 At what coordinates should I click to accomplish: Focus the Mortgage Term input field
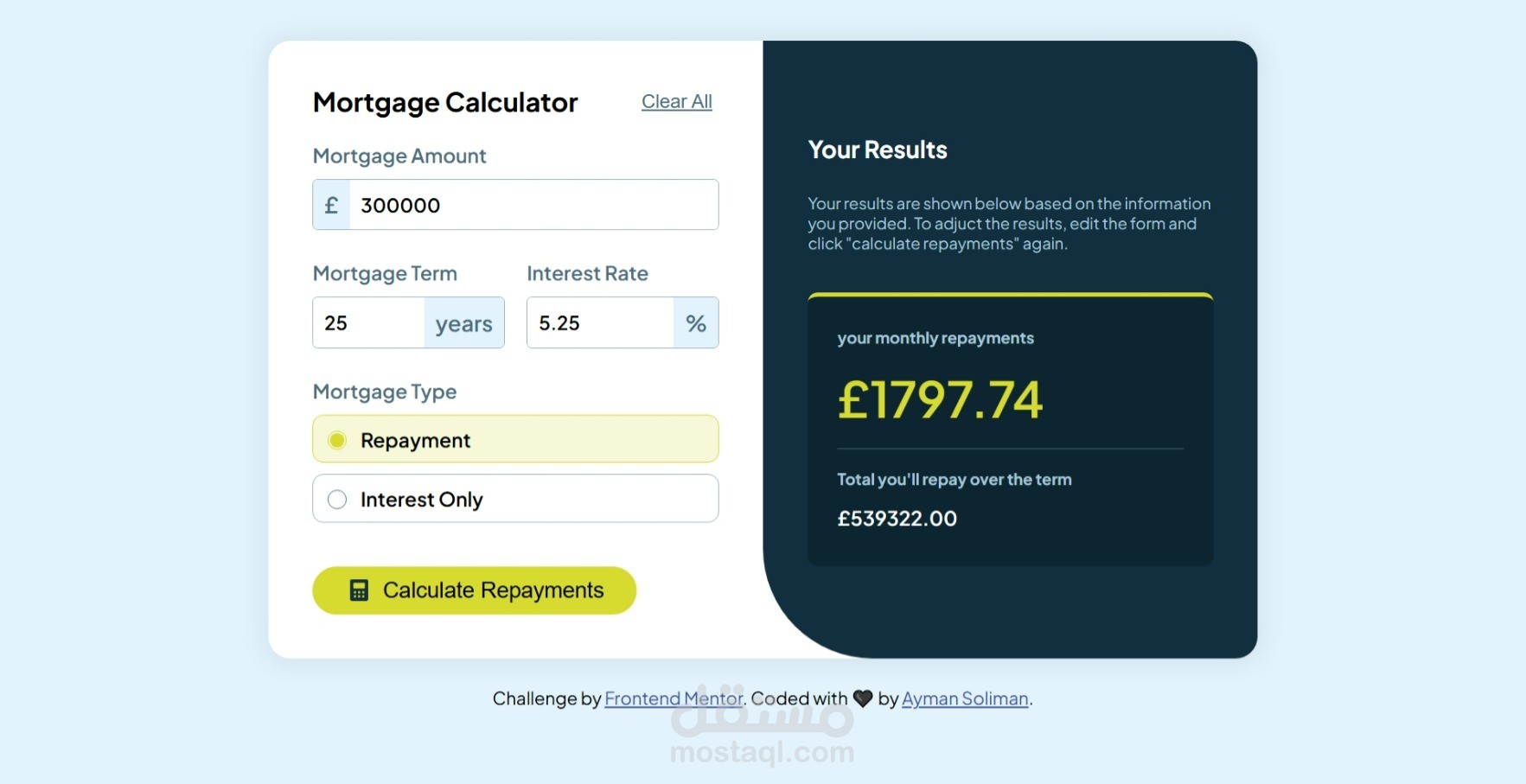click(x=368, y=323)
